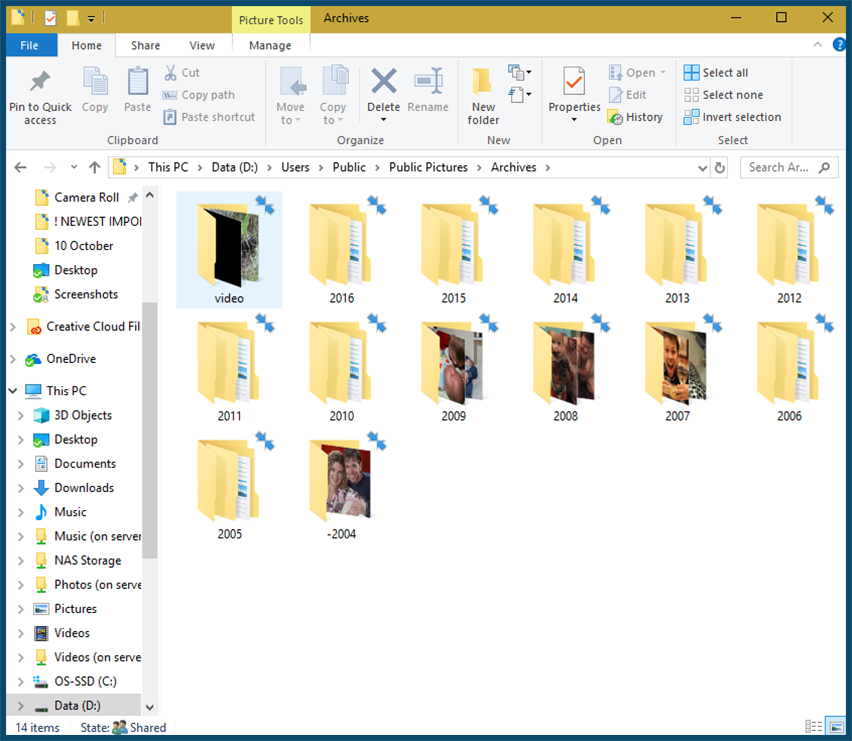Click the Back navigation arrow
852x741 pixels.
coord(21,167)
